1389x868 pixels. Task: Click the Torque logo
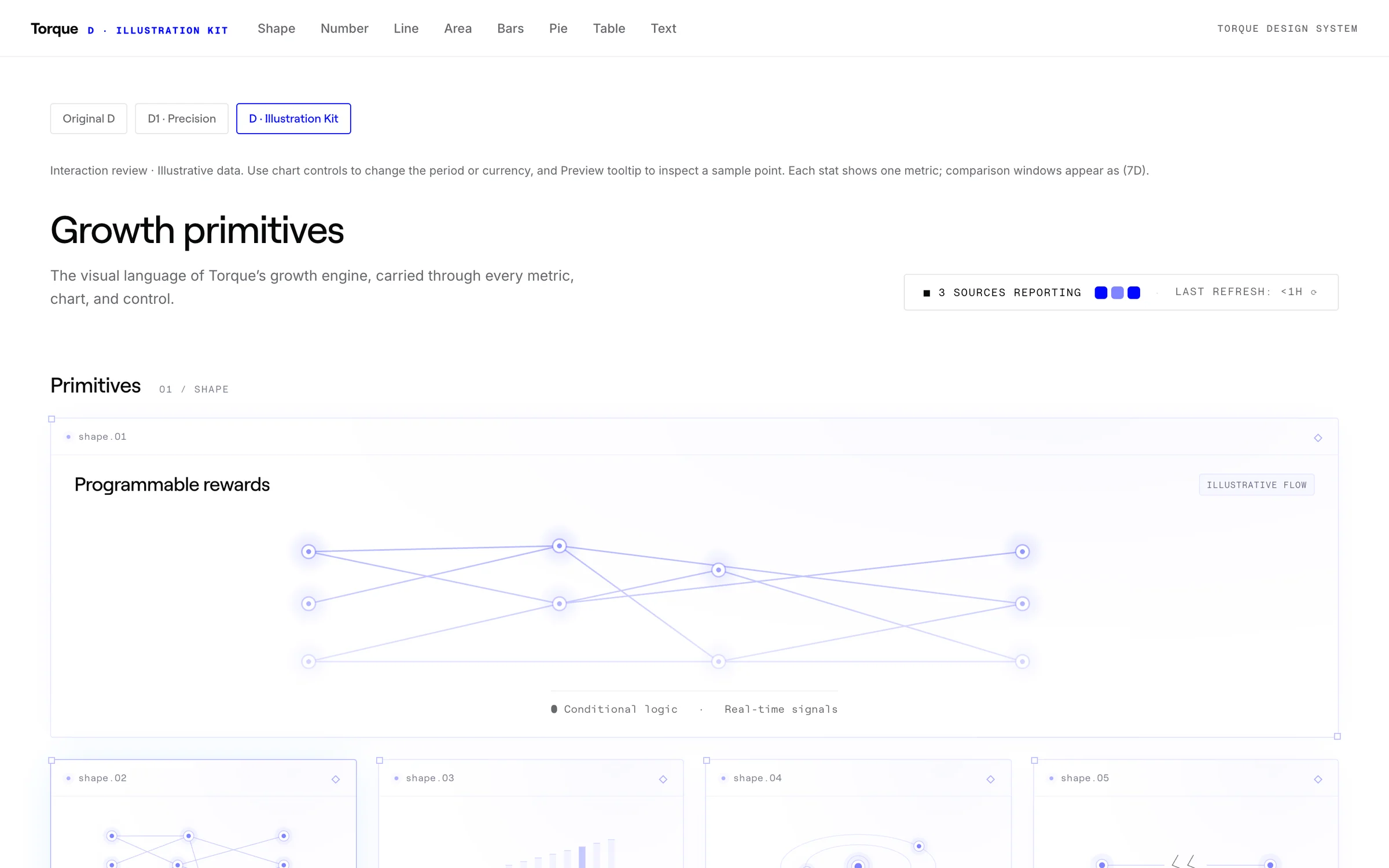[54, 28]
